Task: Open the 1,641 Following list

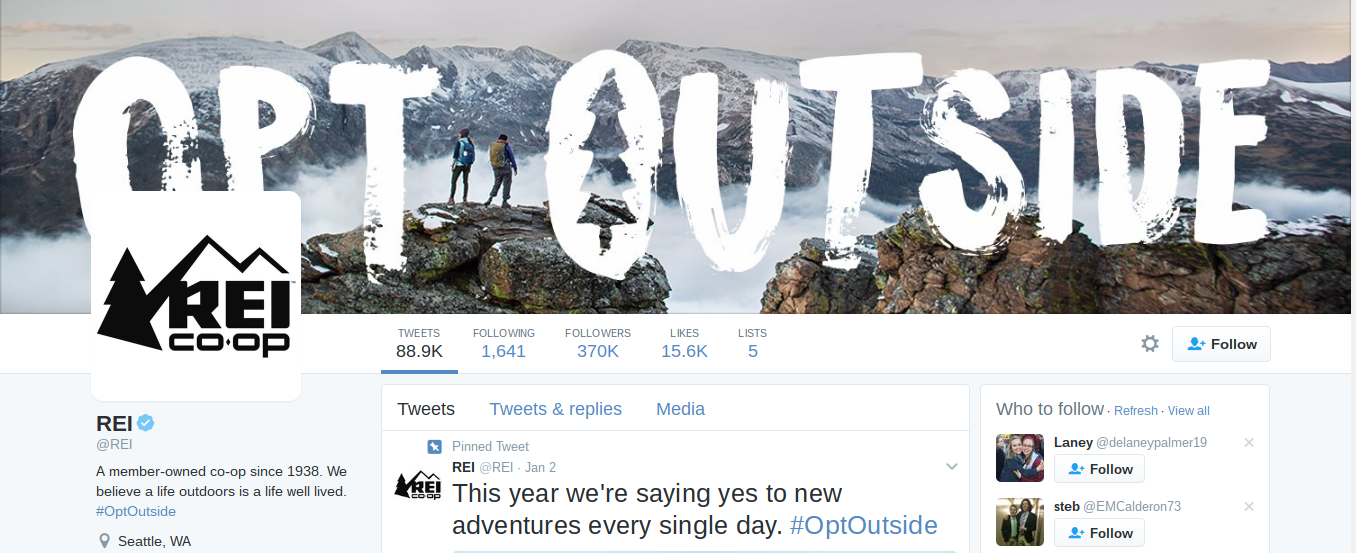Action: (x=503, y=343)
